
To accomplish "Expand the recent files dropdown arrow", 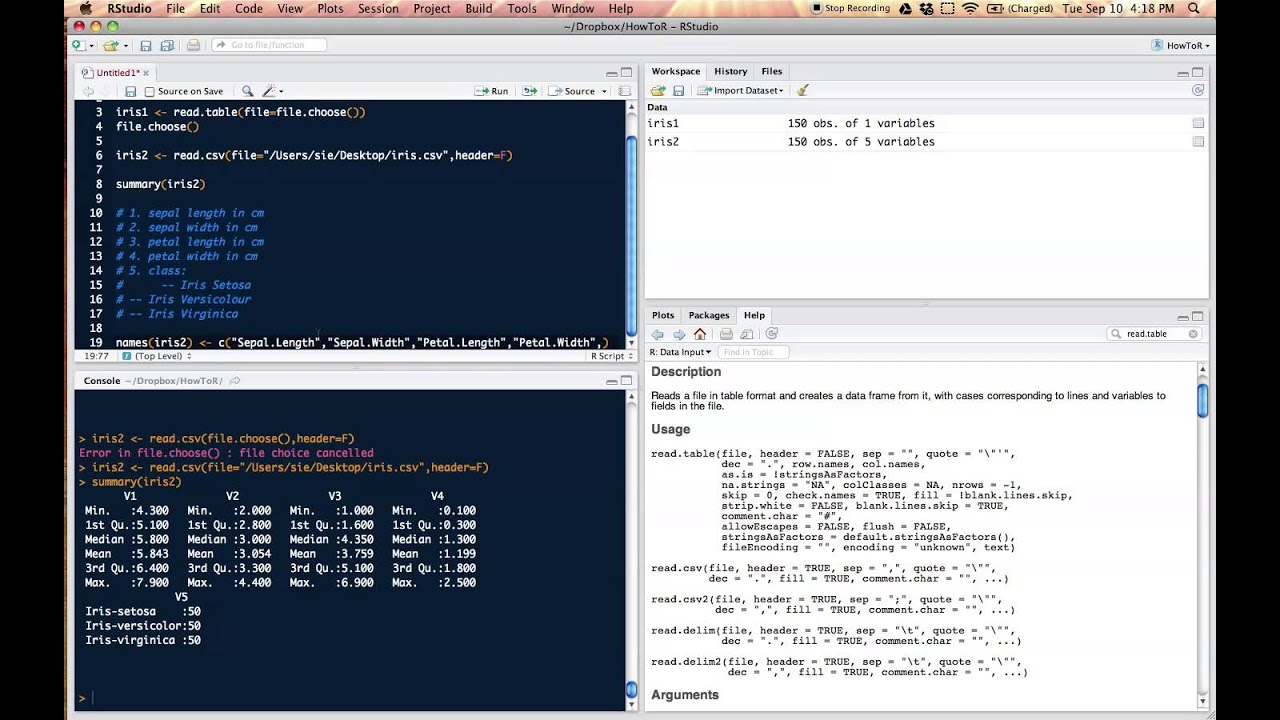I will [x=124, y=46].
